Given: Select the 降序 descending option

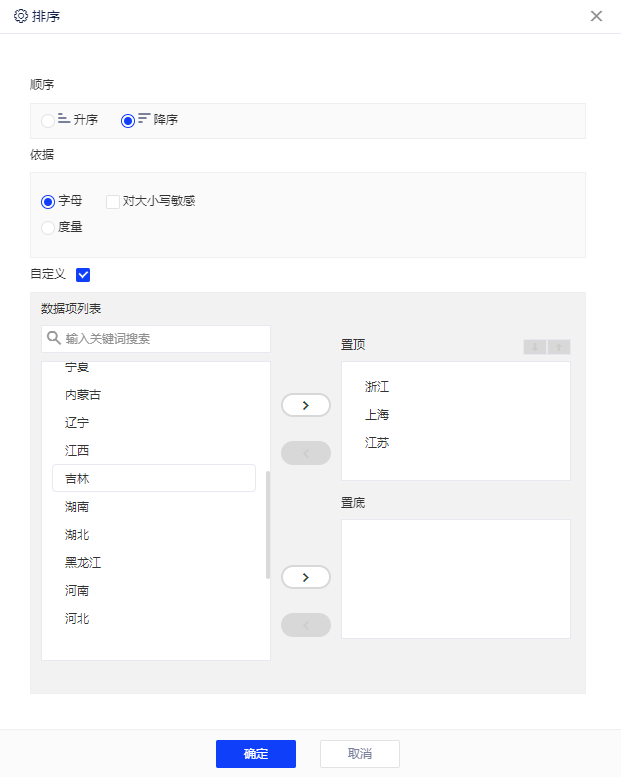Looking at the screenshot, I should pos(128,121).
